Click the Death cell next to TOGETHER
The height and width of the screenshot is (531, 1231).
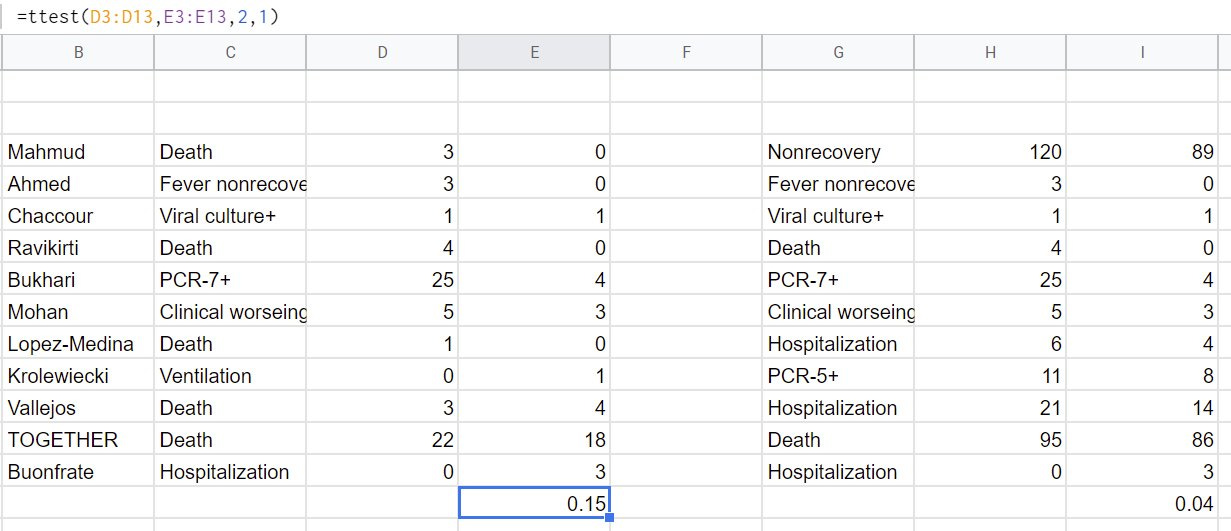230,440
